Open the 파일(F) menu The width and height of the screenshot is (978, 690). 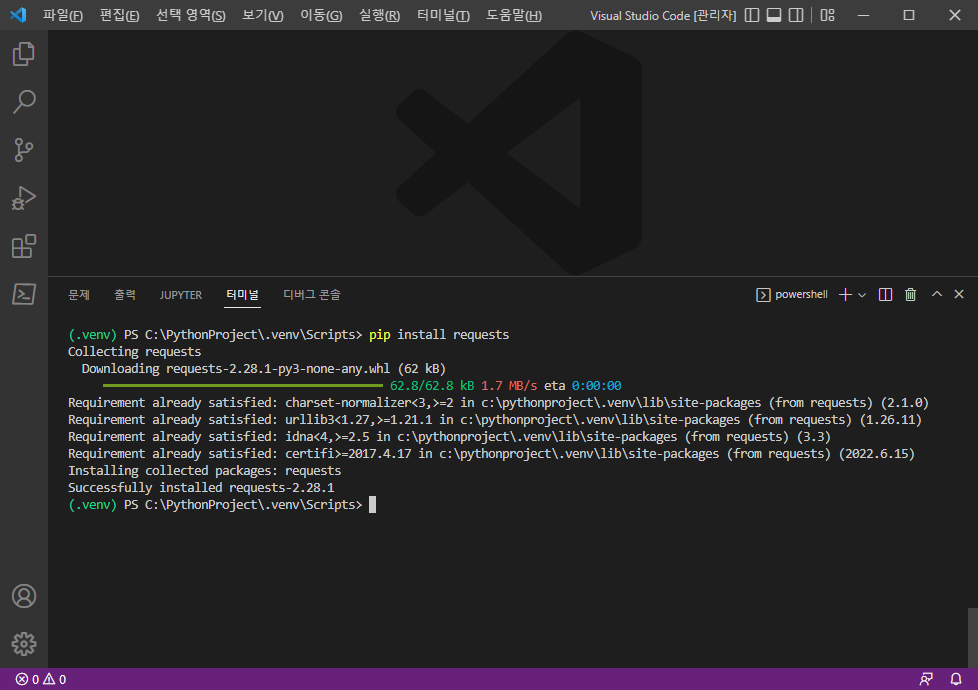tap(62, 15)
